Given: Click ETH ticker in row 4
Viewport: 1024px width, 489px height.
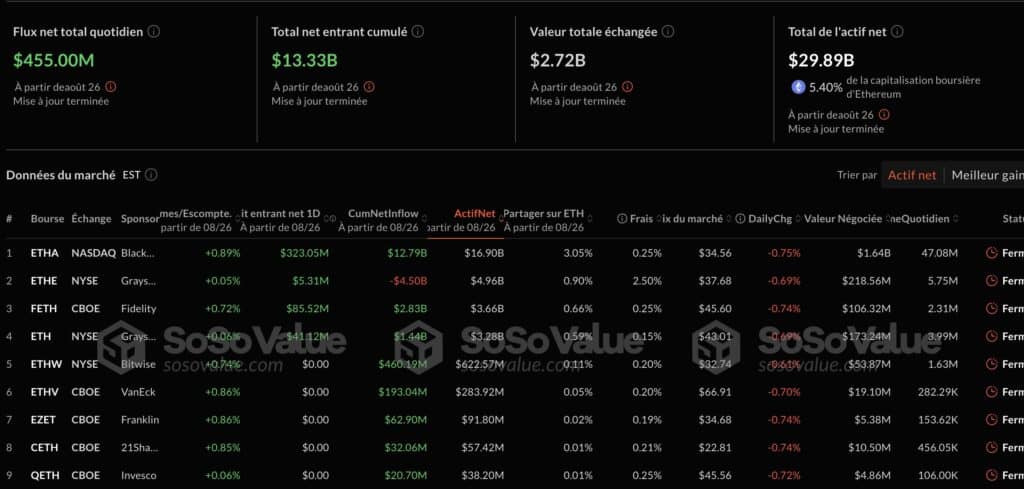Looking at the screenshot, I should 39,336.
